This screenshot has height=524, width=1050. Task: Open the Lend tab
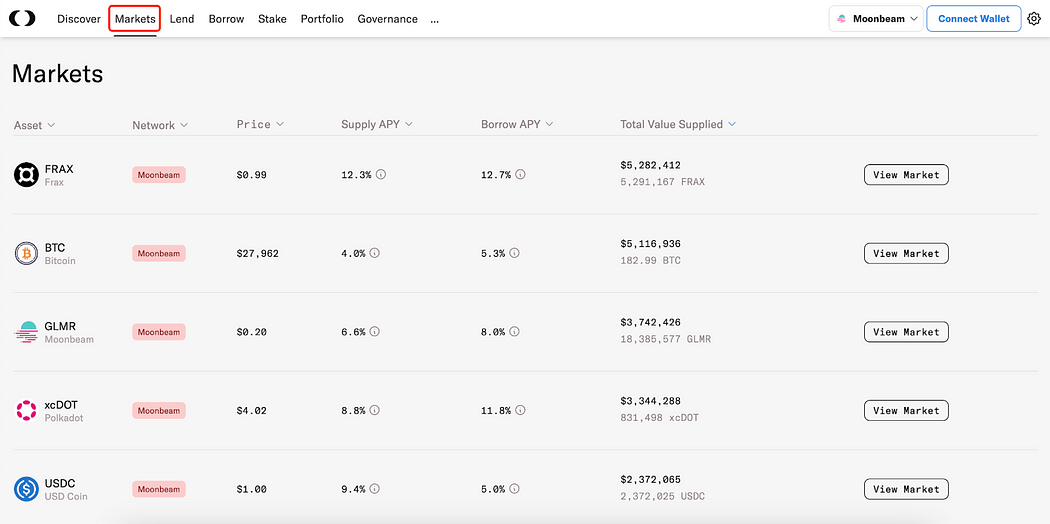coord(182,19)
